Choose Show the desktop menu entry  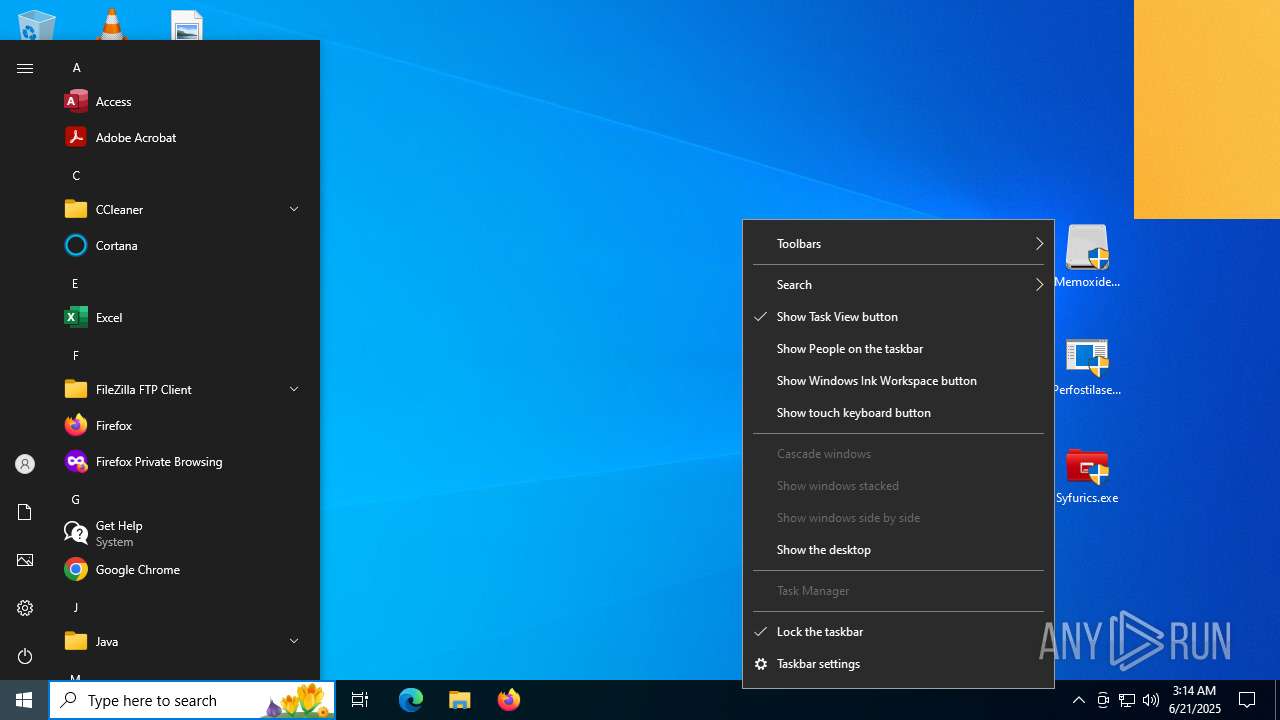[898, 550]
